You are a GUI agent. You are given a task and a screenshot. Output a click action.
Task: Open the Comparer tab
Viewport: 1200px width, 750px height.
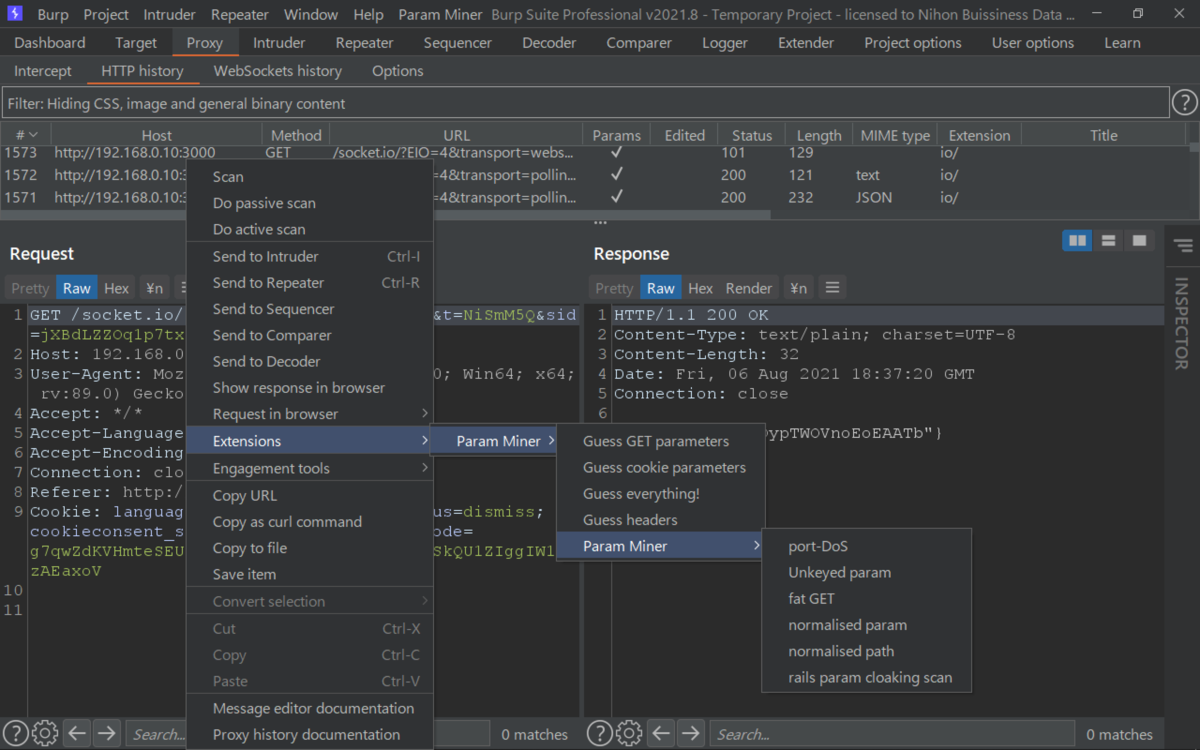[x=639, y=43]
